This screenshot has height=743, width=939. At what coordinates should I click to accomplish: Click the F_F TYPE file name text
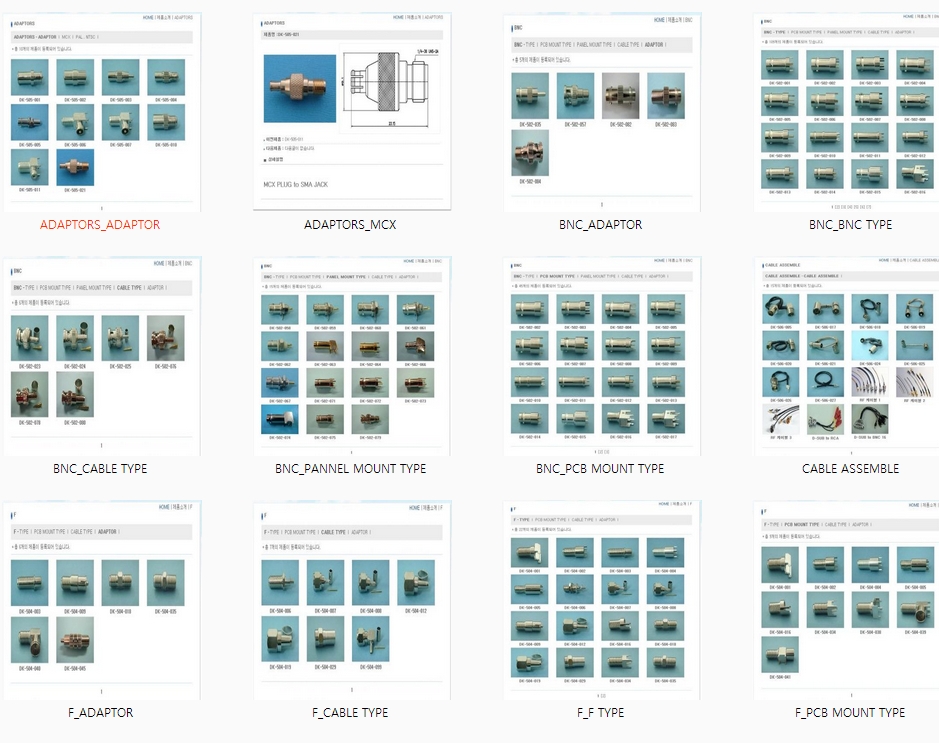pyautogui.click(x=600, y=713)
